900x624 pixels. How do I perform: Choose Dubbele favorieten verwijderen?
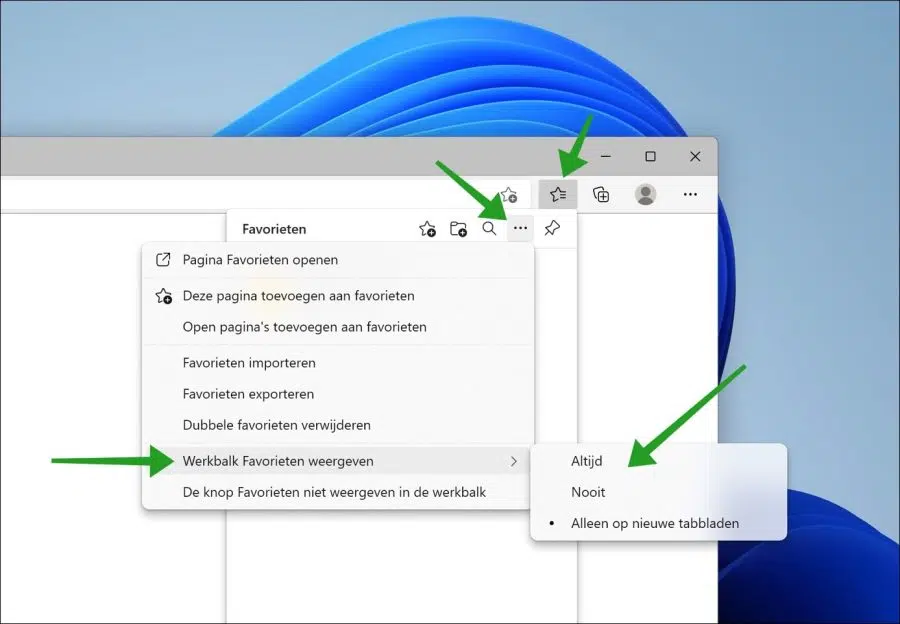tap(338, 425)
